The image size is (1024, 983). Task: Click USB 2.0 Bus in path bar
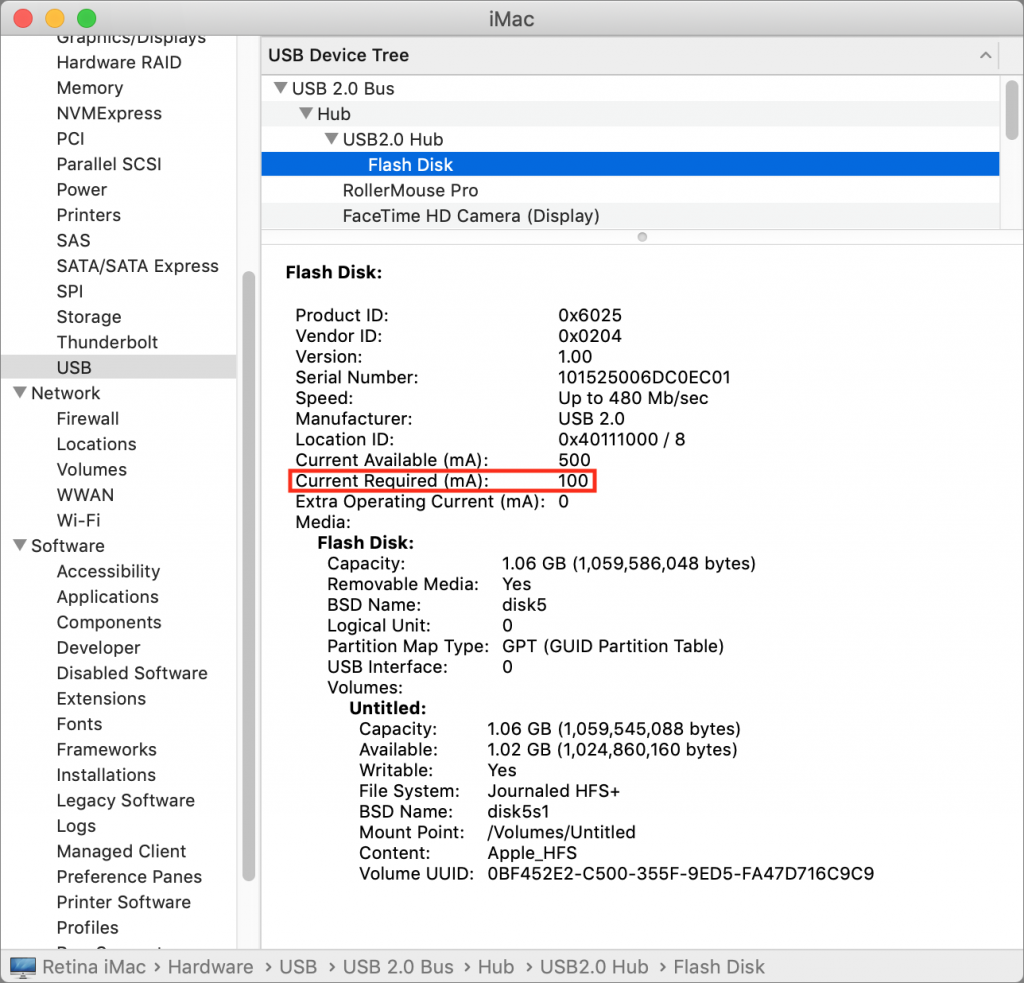pos(398,967)
